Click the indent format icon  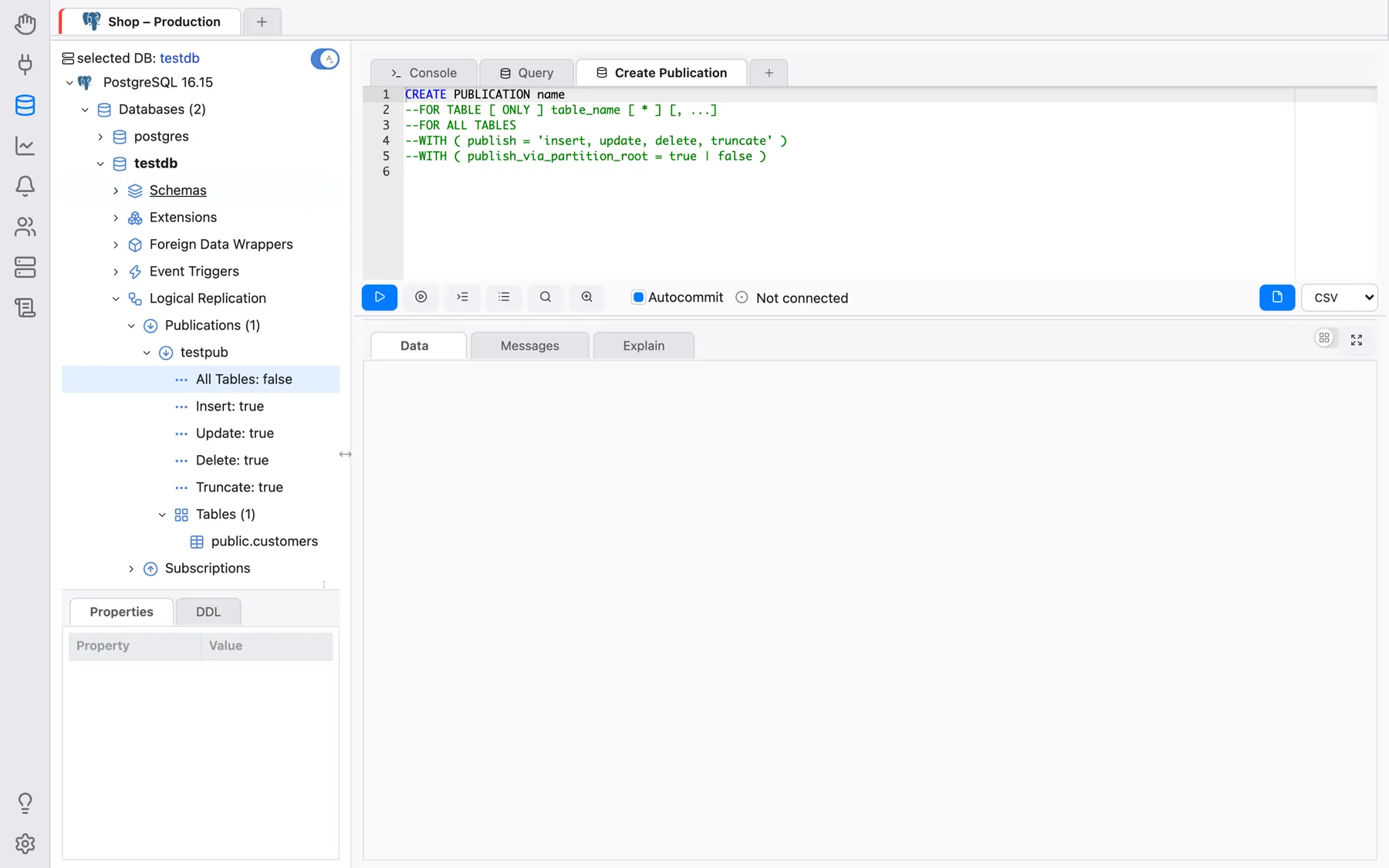point(462,297)
